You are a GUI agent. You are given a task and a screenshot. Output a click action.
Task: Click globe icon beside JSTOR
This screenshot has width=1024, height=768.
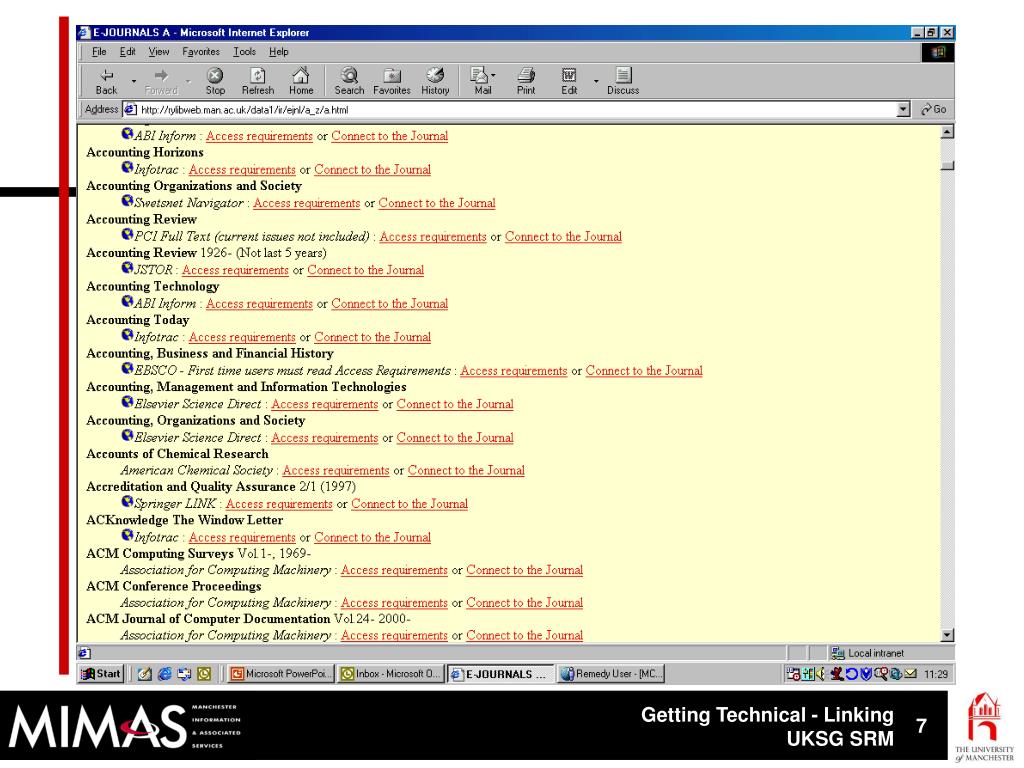click(127, 268)
